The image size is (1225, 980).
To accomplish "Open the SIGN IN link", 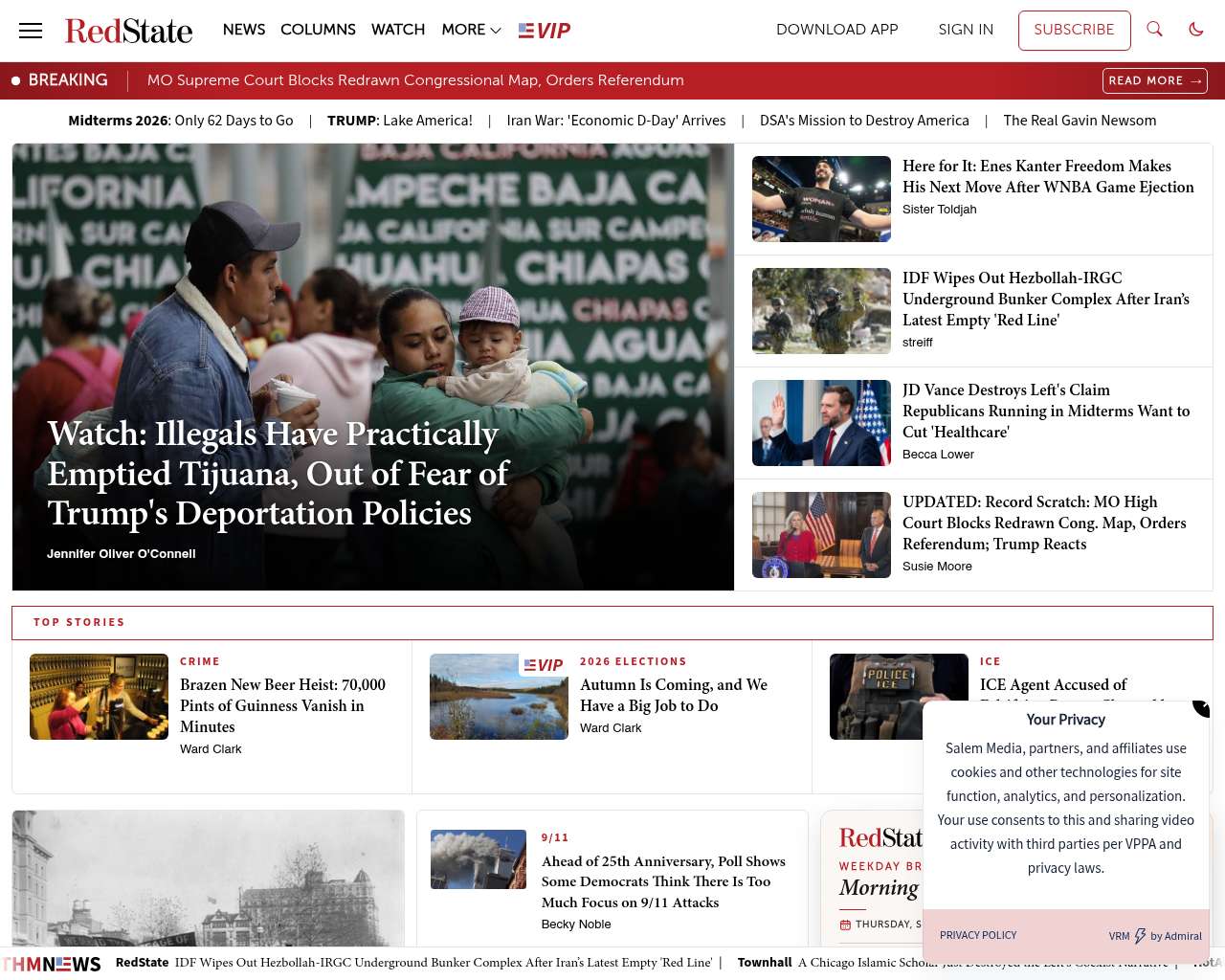I will point(966,30).
